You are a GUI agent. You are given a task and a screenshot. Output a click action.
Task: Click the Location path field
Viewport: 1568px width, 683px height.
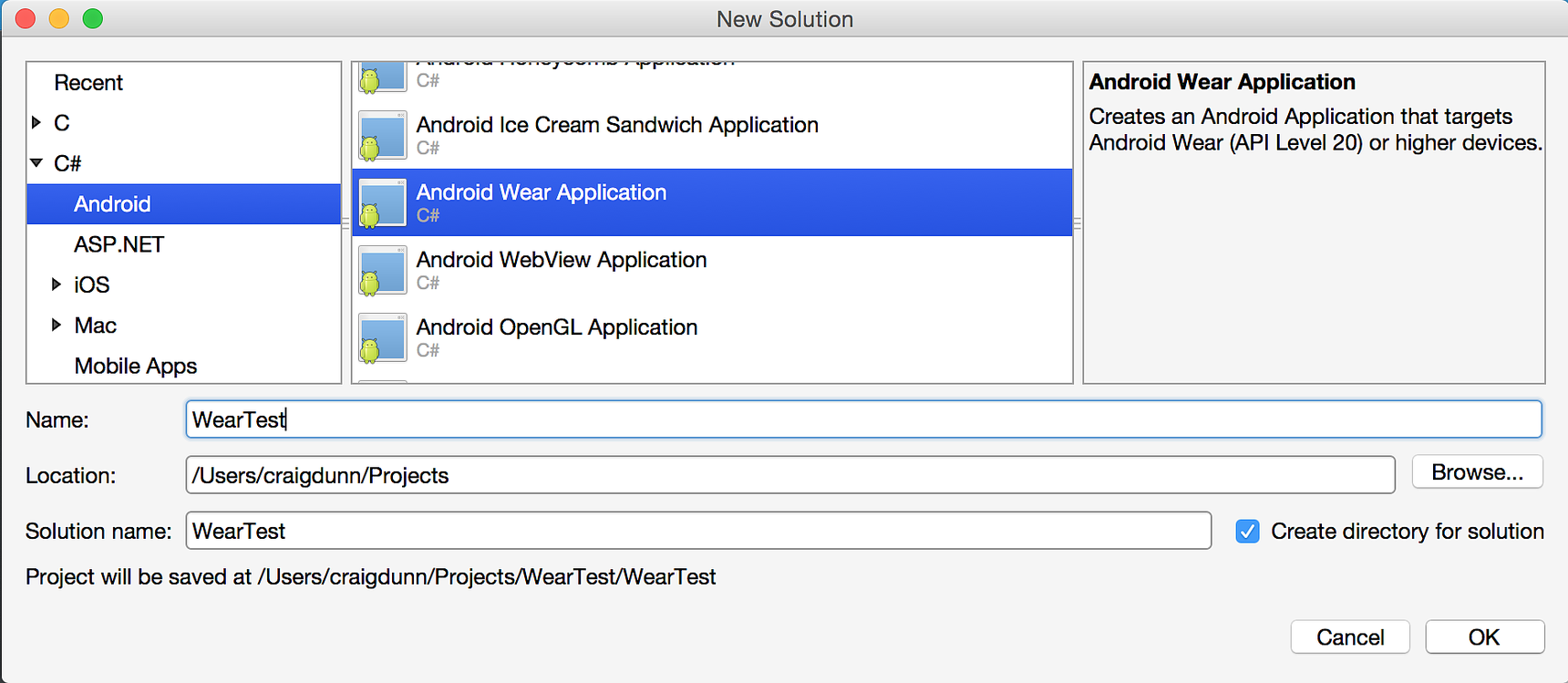(x=789, y=475)
